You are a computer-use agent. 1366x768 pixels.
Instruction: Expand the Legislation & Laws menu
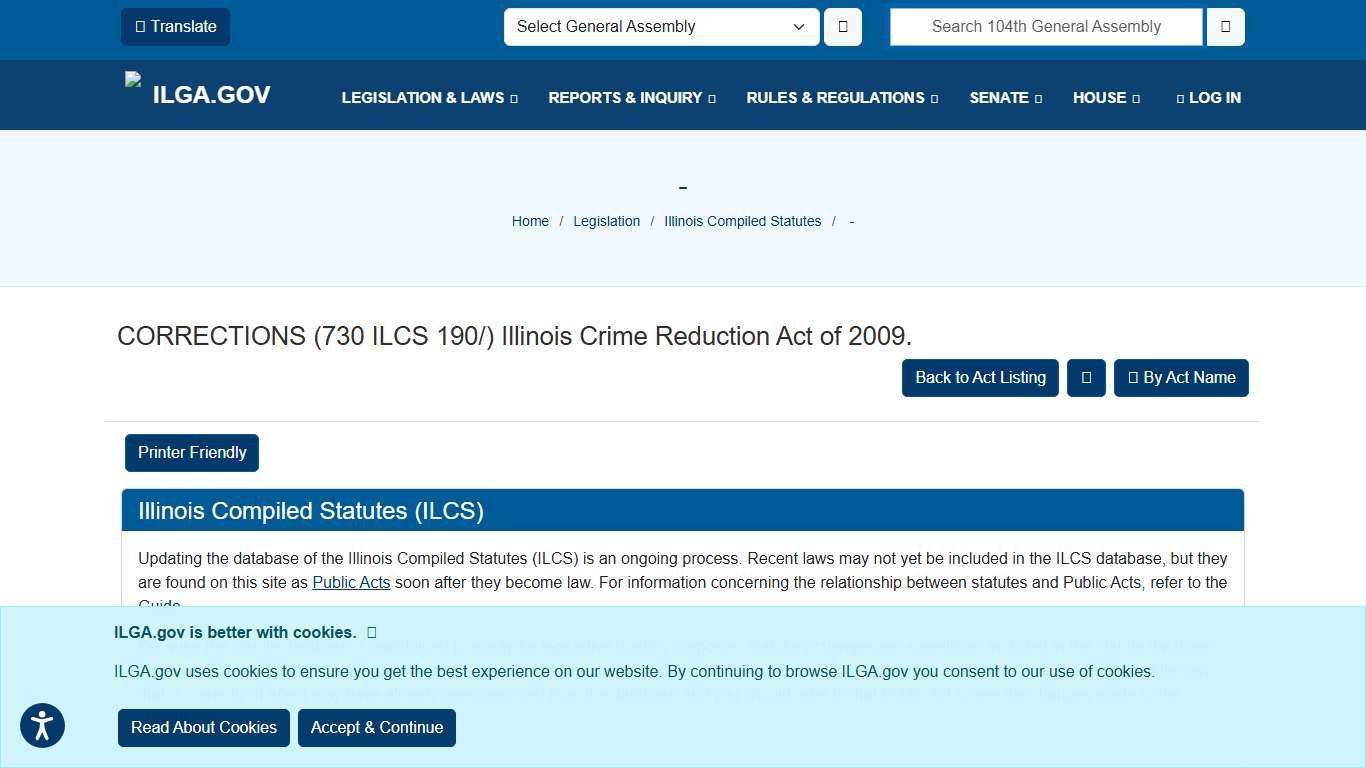click(x=429, y=98)
